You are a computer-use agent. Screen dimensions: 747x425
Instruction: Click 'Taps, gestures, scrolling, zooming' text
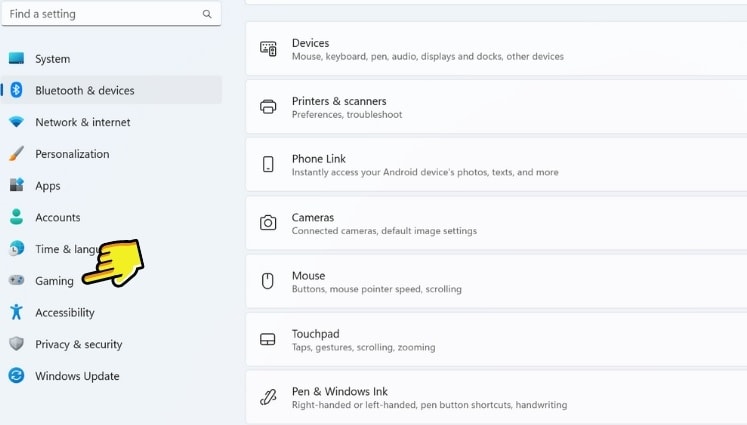click(x=363, y=347)
